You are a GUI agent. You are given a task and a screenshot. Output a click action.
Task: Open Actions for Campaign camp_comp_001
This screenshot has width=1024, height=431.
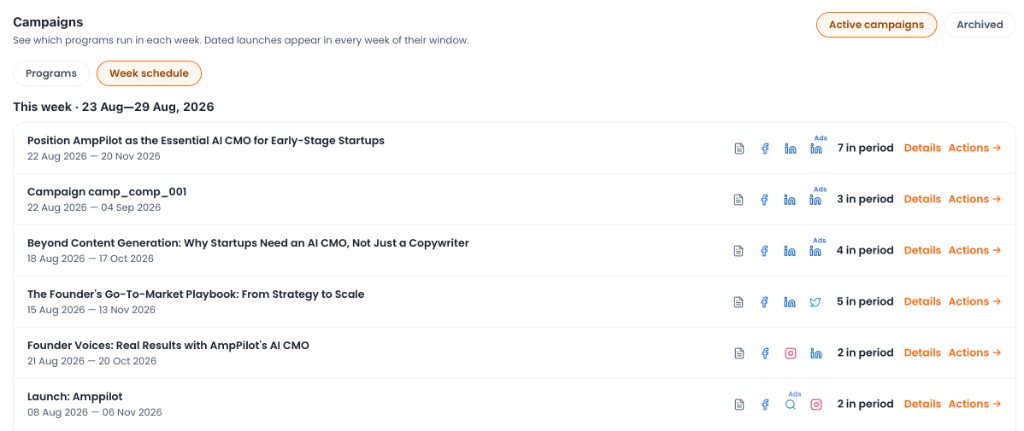pos(974,199)
